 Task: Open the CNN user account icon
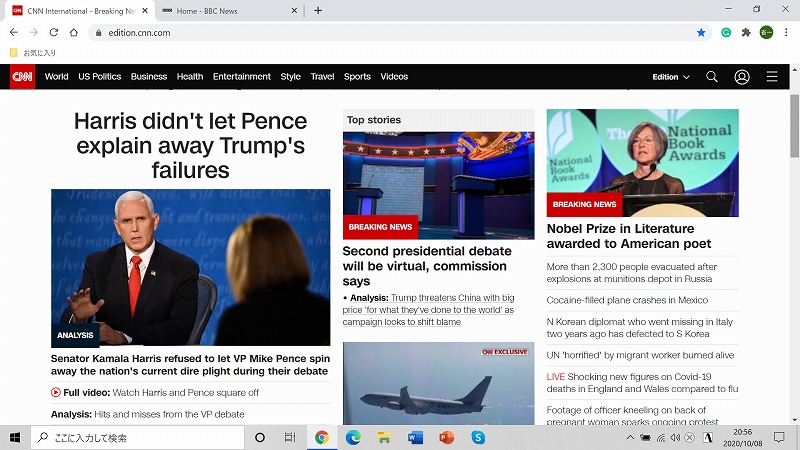click(x=742, y=77)
